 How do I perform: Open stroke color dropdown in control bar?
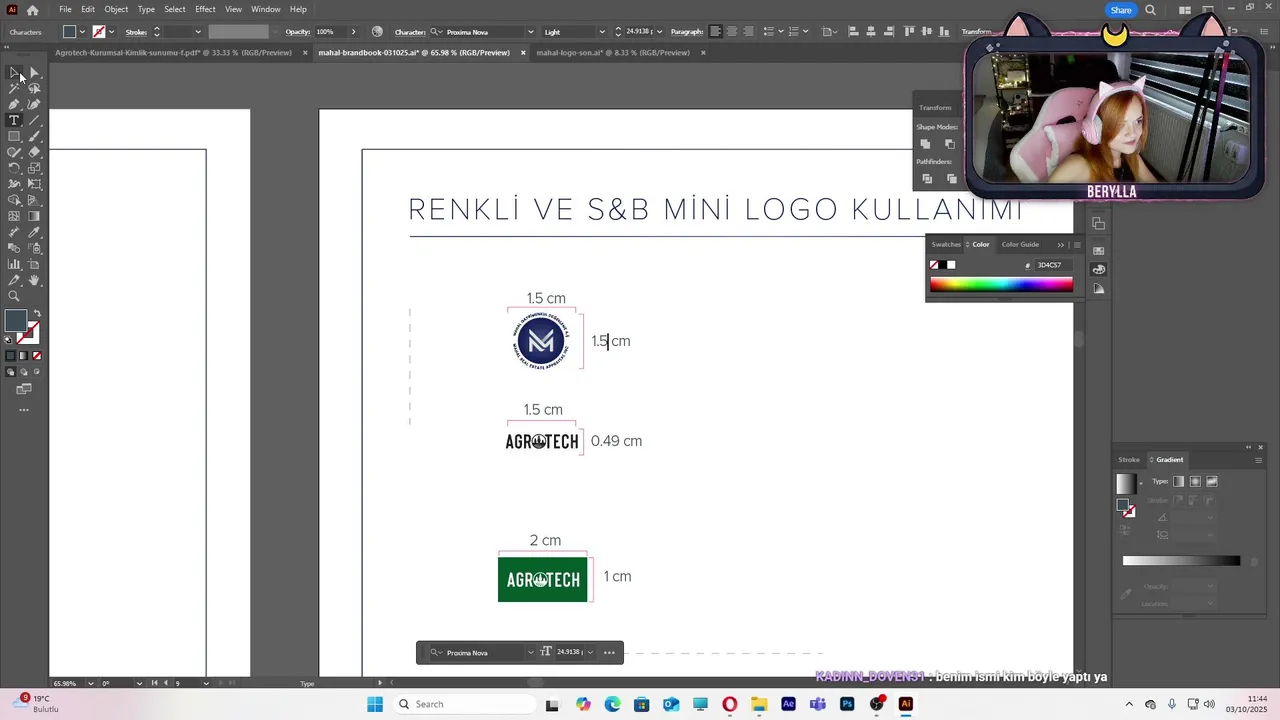pos(110,32)
